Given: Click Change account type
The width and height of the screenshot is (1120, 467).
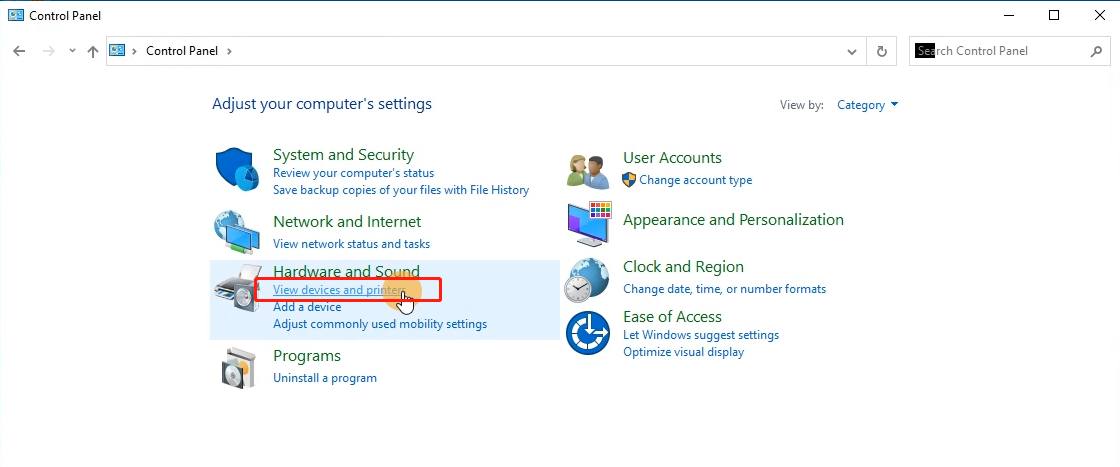Looking at the screenshot, I should point(696,180).
